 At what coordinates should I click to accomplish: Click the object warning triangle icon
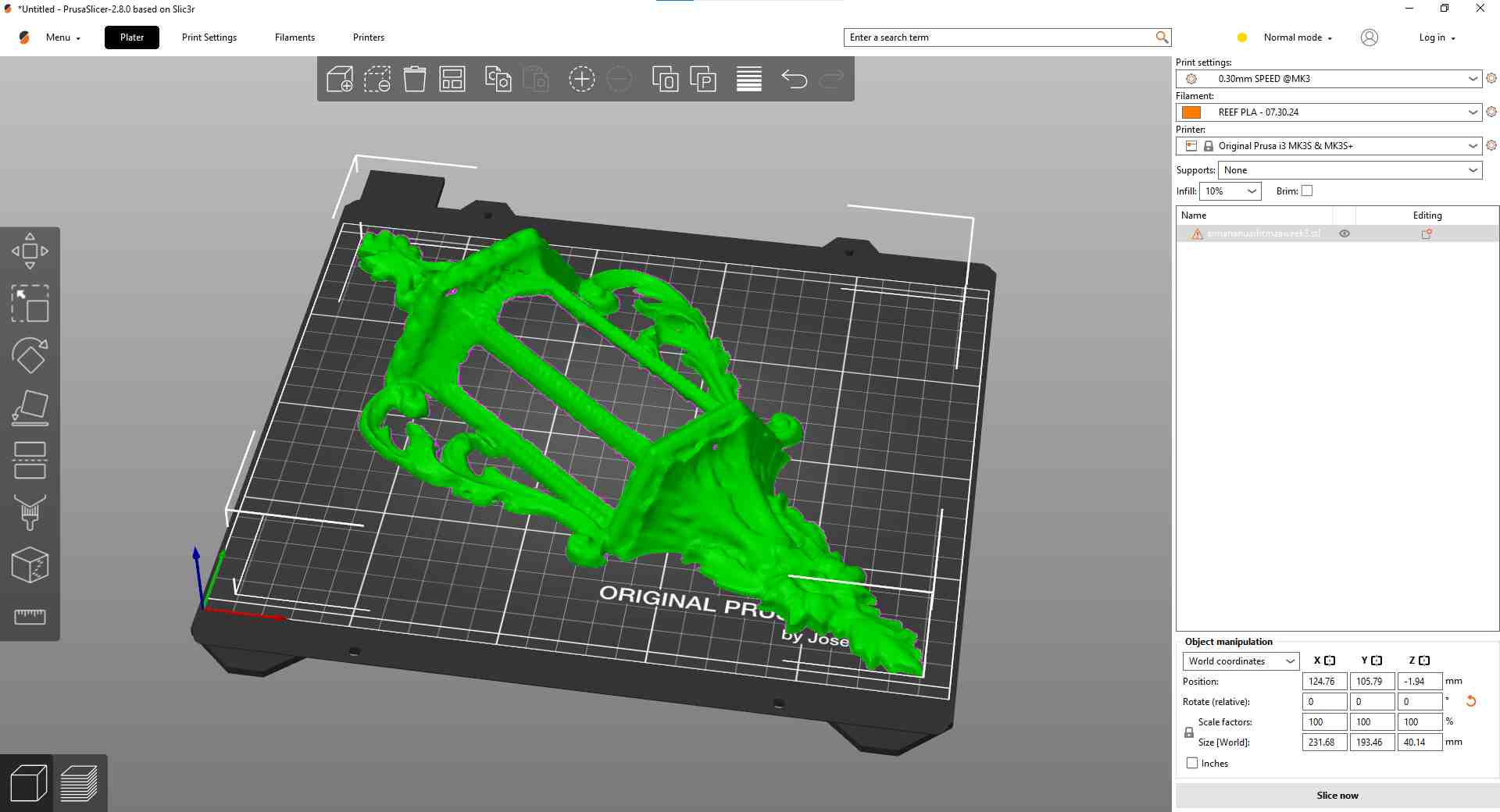(x=1197, y=233)
